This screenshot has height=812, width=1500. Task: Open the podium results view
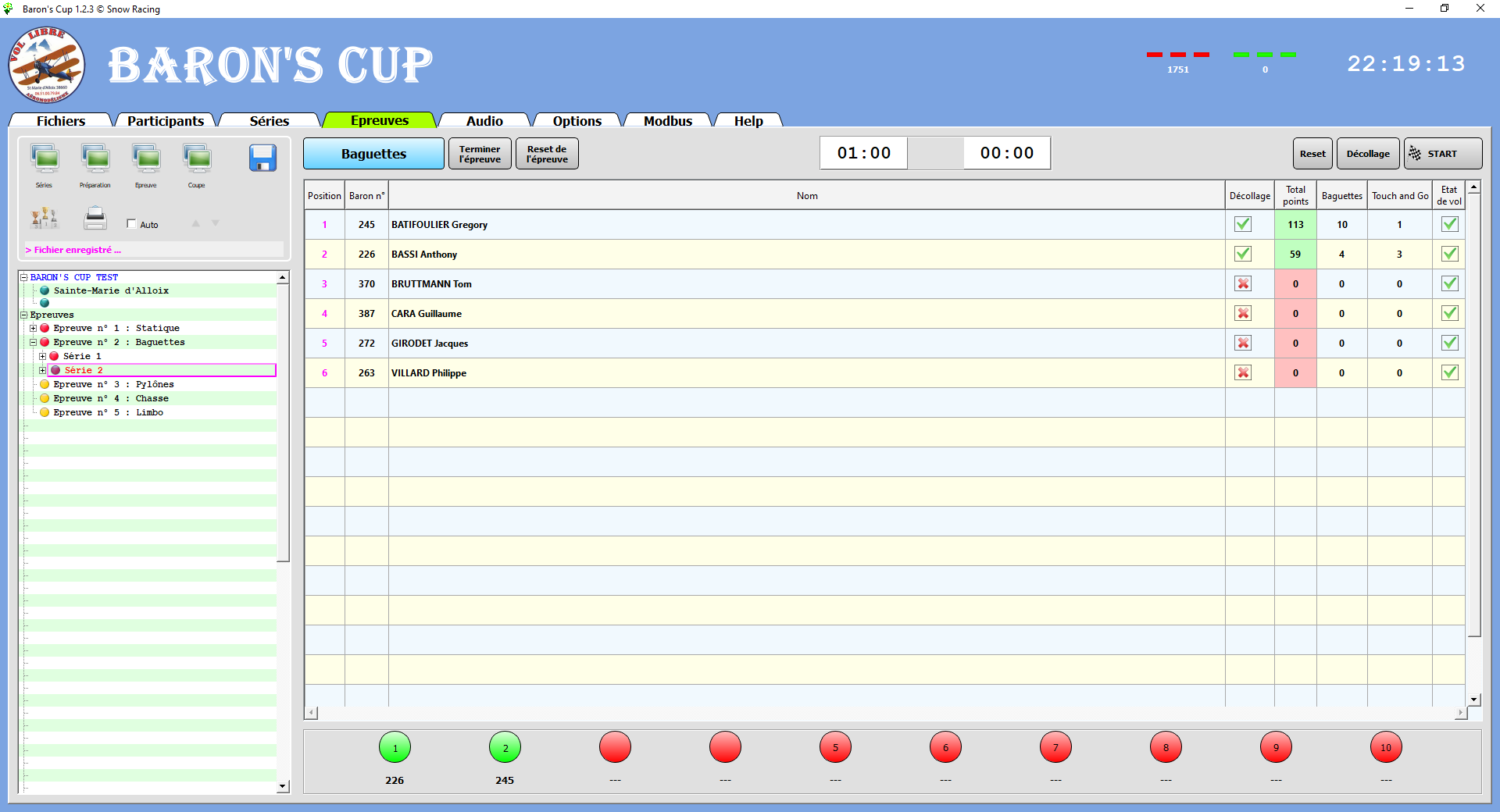click(x=45, y=219)
